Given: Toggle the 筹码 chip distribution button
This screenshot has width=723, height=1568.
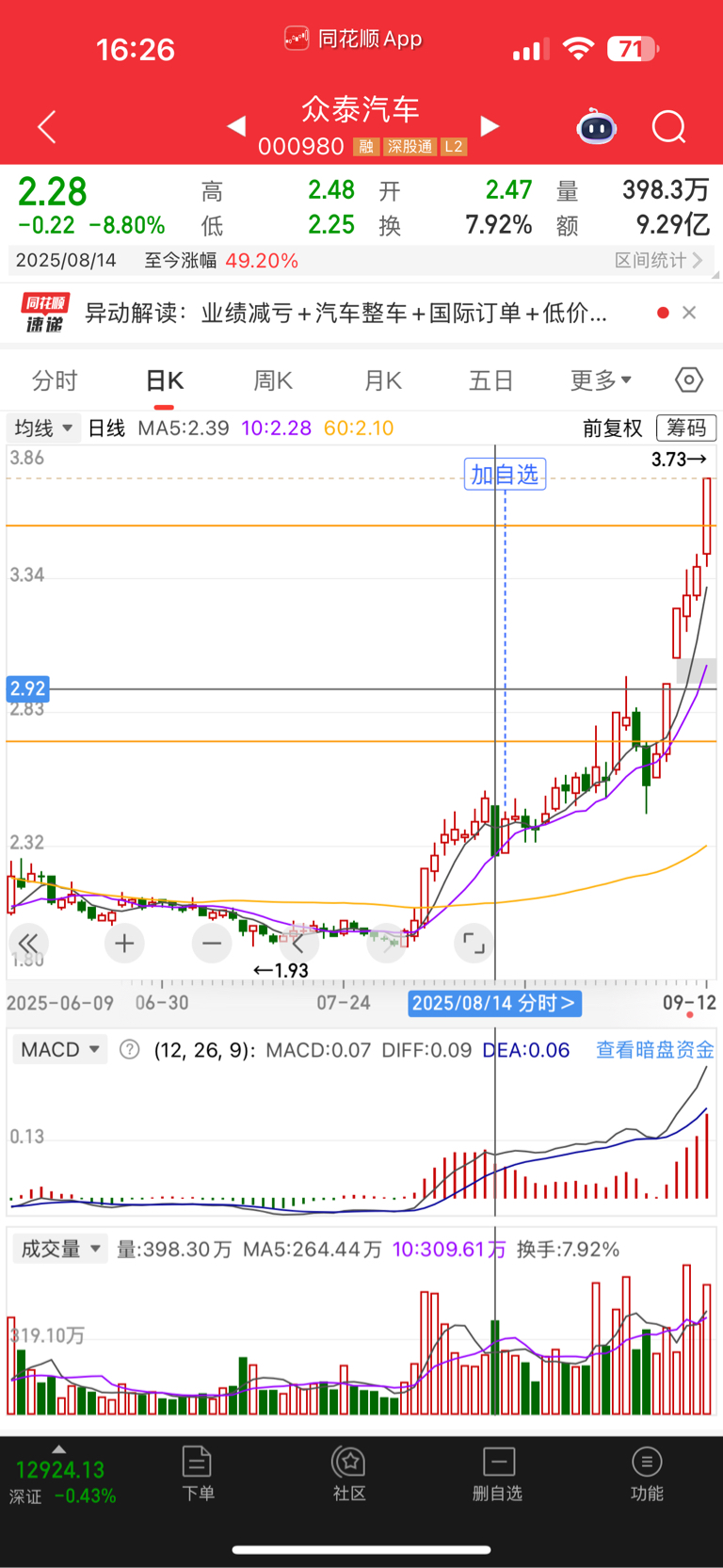Looking at the screenshot, I should pos(686,428).
